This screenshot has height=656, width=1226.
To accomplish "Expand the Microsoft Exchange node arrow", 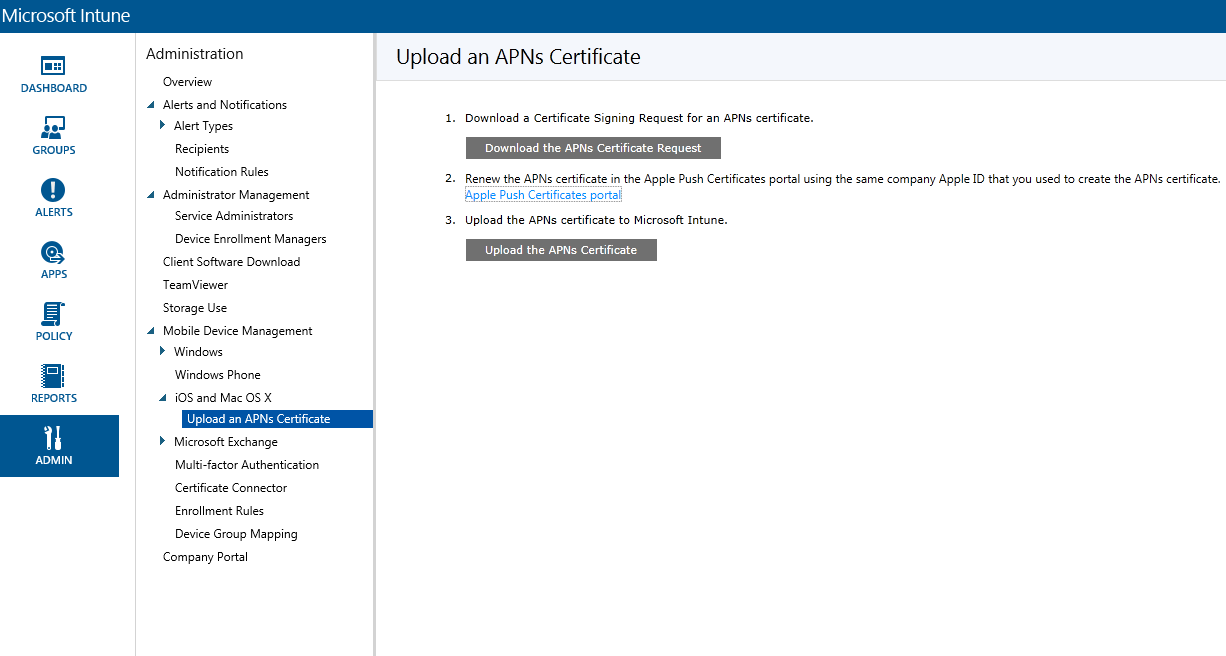I will 163,442.
